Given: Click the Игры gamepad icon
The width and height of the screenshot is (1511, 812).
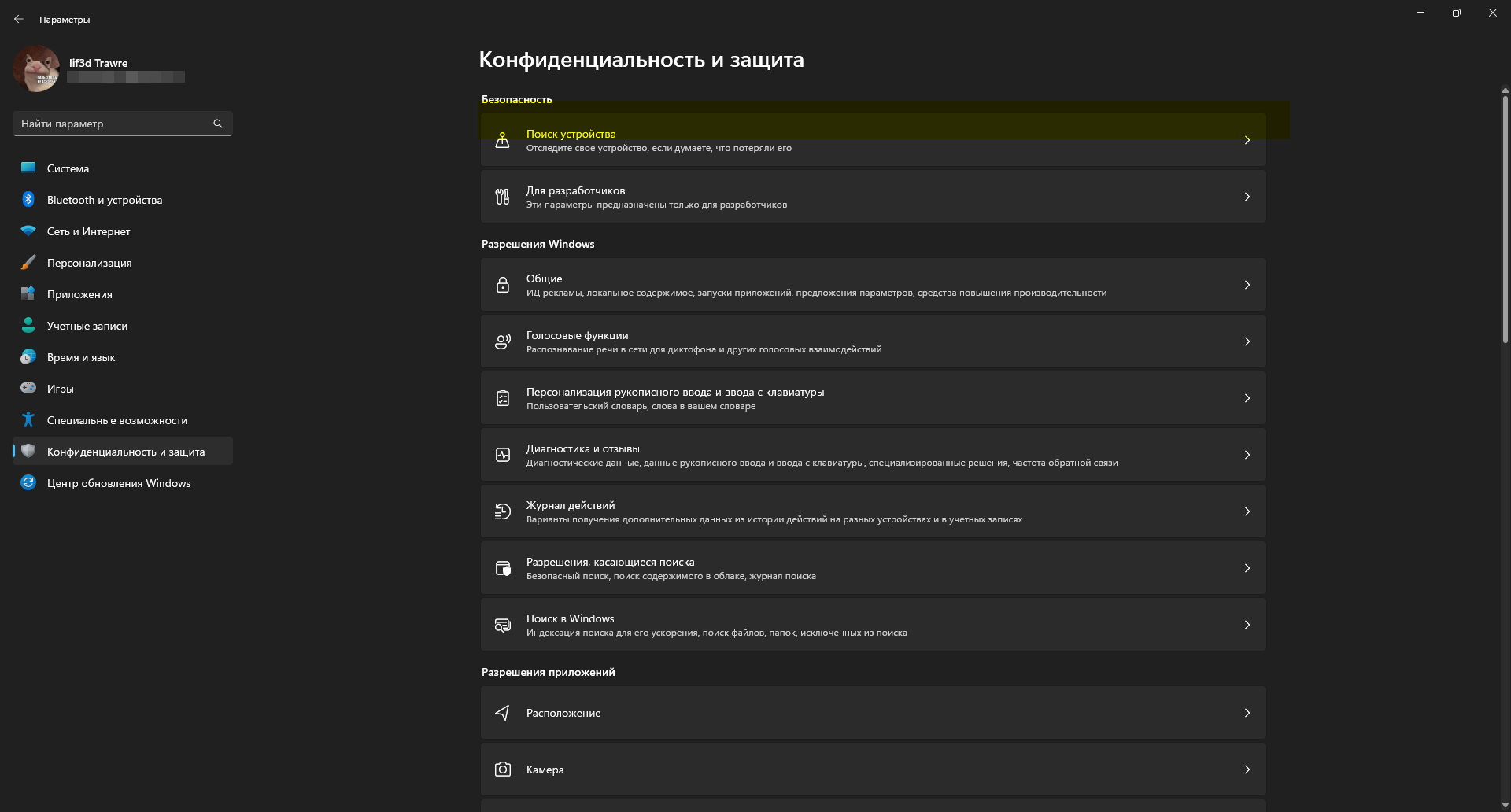Looking at the screenshot, I should click(28, 388).
